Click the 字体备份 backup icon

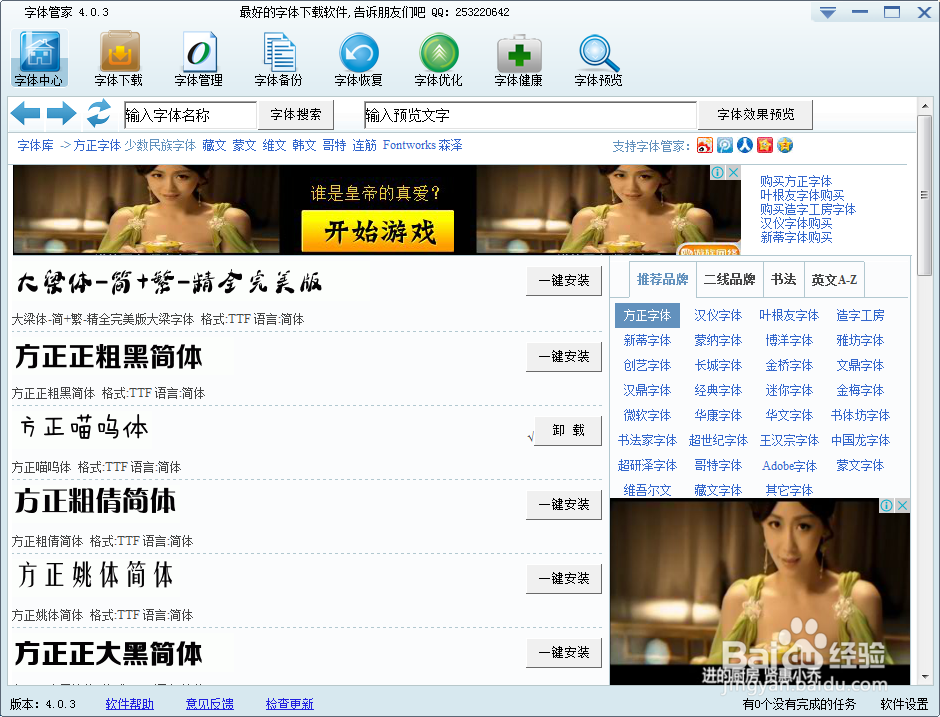pos(278,57)
